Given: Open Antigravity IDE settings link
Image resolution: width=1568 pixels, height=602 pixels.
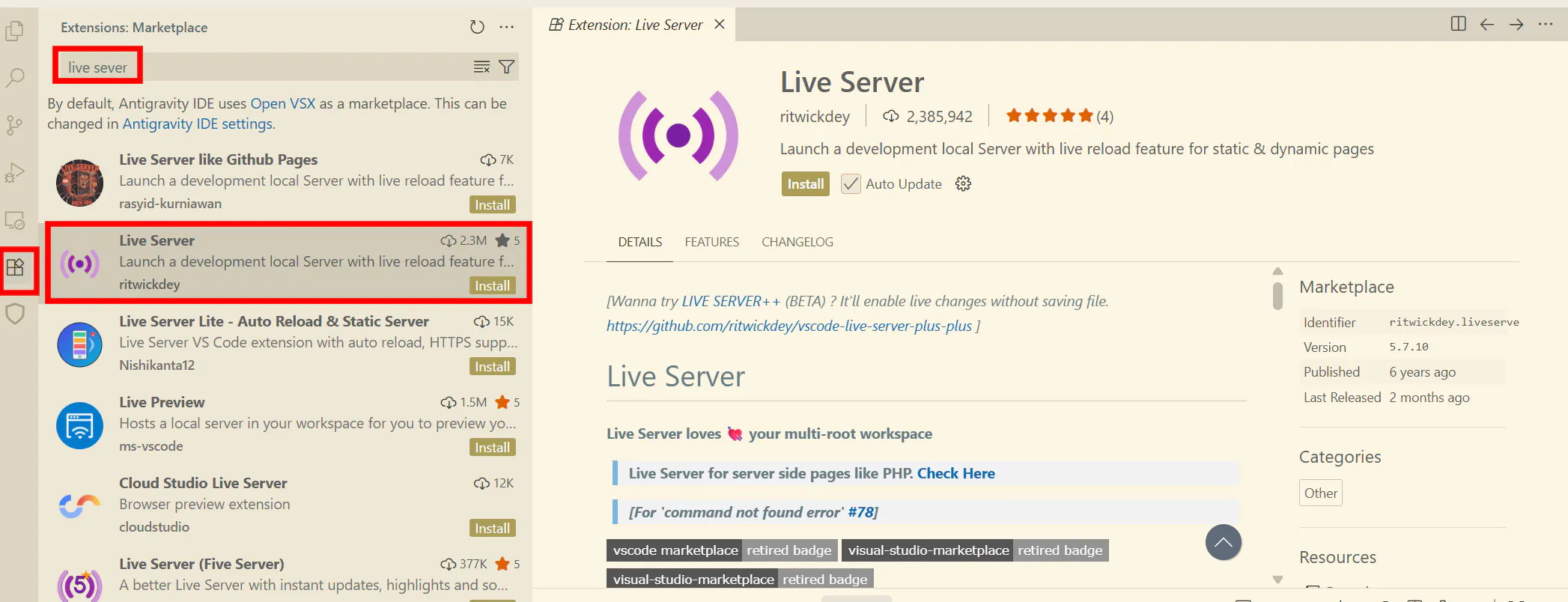Looking at the screenshot, I should coord(198,124).
